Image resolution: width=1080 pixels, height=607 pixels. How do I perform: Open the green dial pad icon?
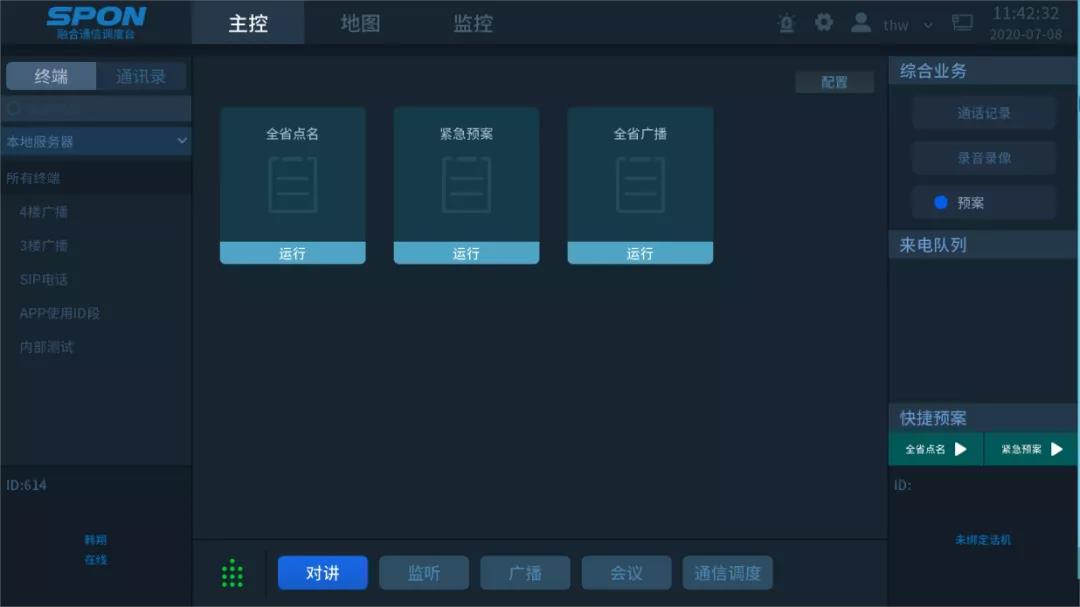click(232, 573)
